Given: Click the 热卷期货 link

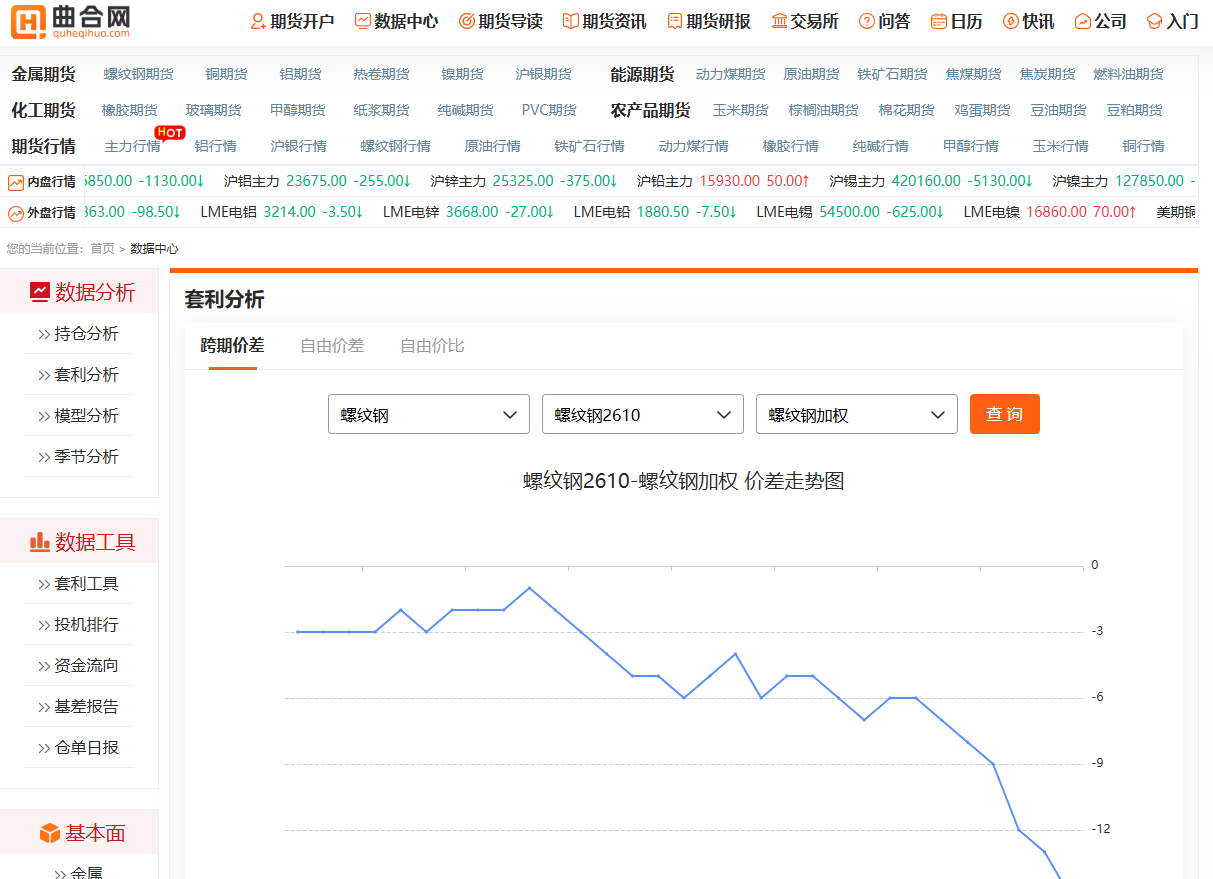Looking at the screenshot, I should 382,74.
